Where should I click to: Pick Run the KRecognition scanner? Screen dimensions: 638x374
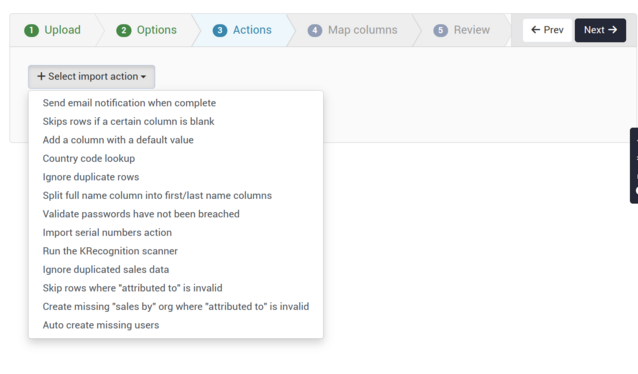176,251
